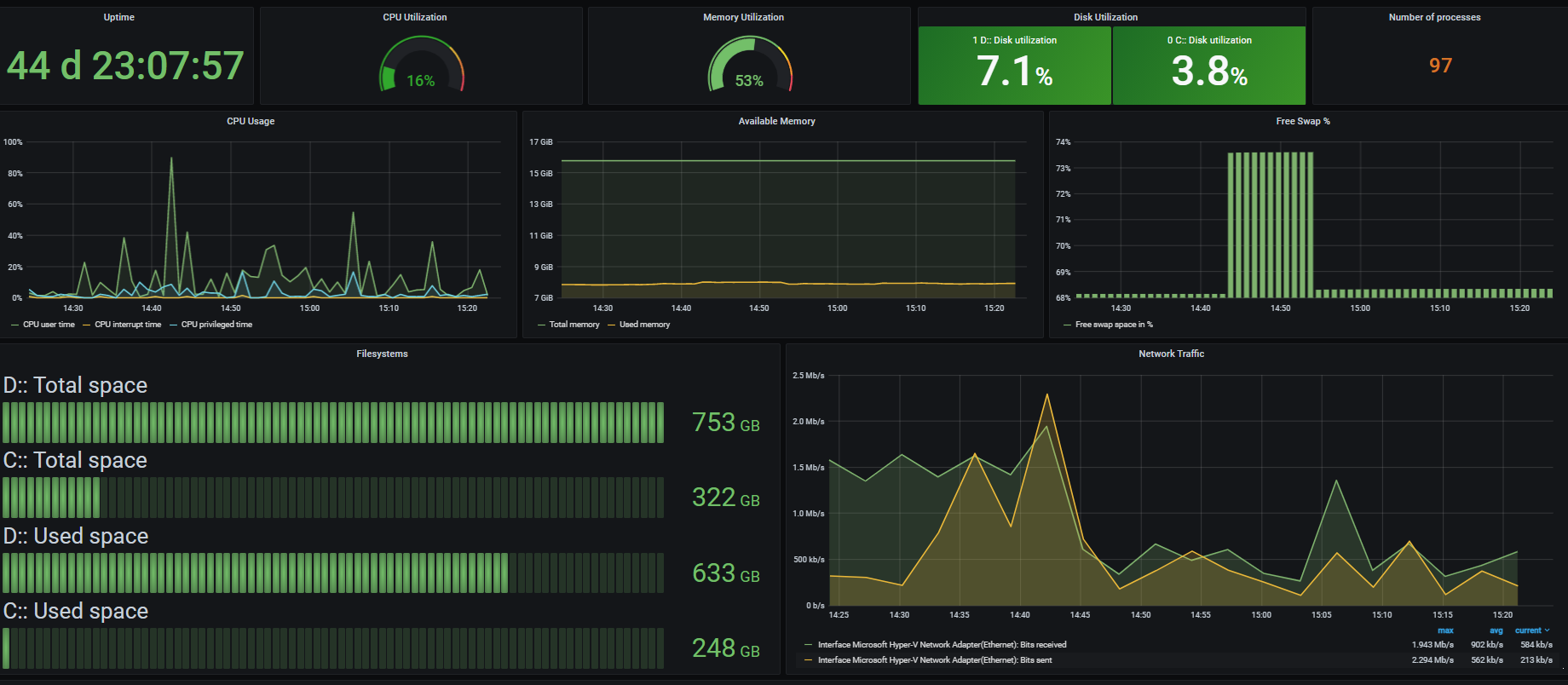Toggle CPU user time series in legend
The width and height of the screenshot is (1568, 685).
tap(49, 325)
